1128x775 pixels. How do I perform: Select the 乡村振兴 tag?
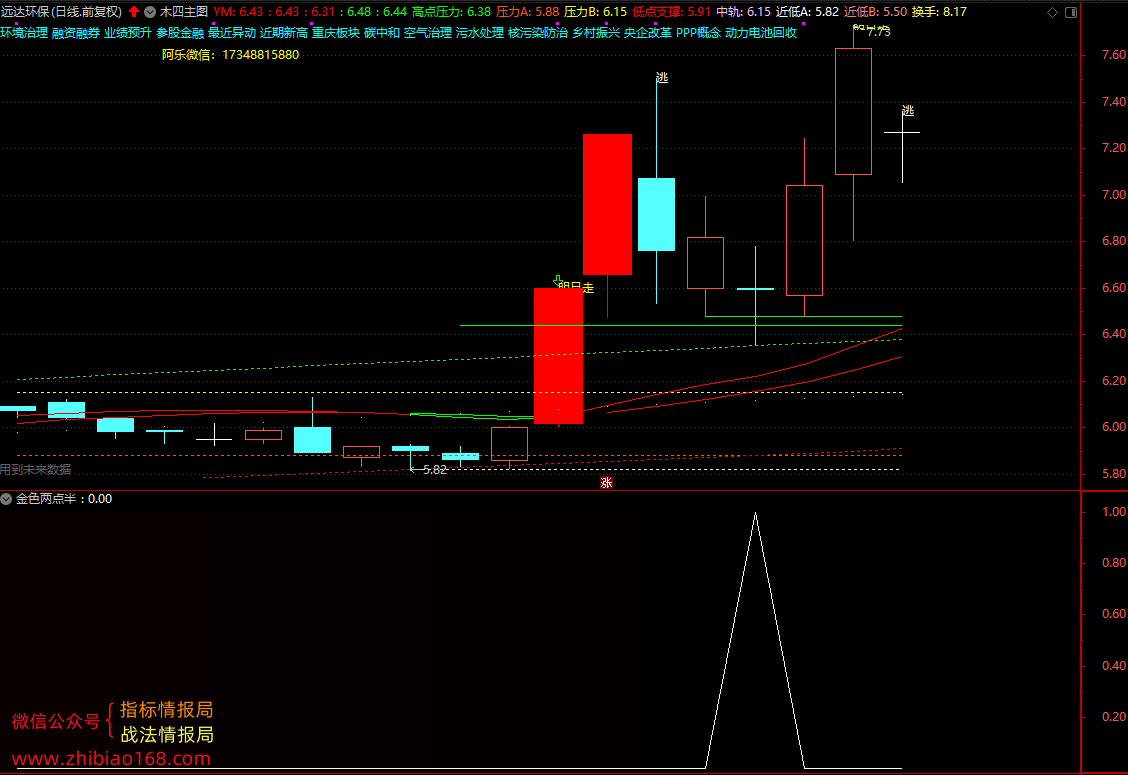(596, 33)
